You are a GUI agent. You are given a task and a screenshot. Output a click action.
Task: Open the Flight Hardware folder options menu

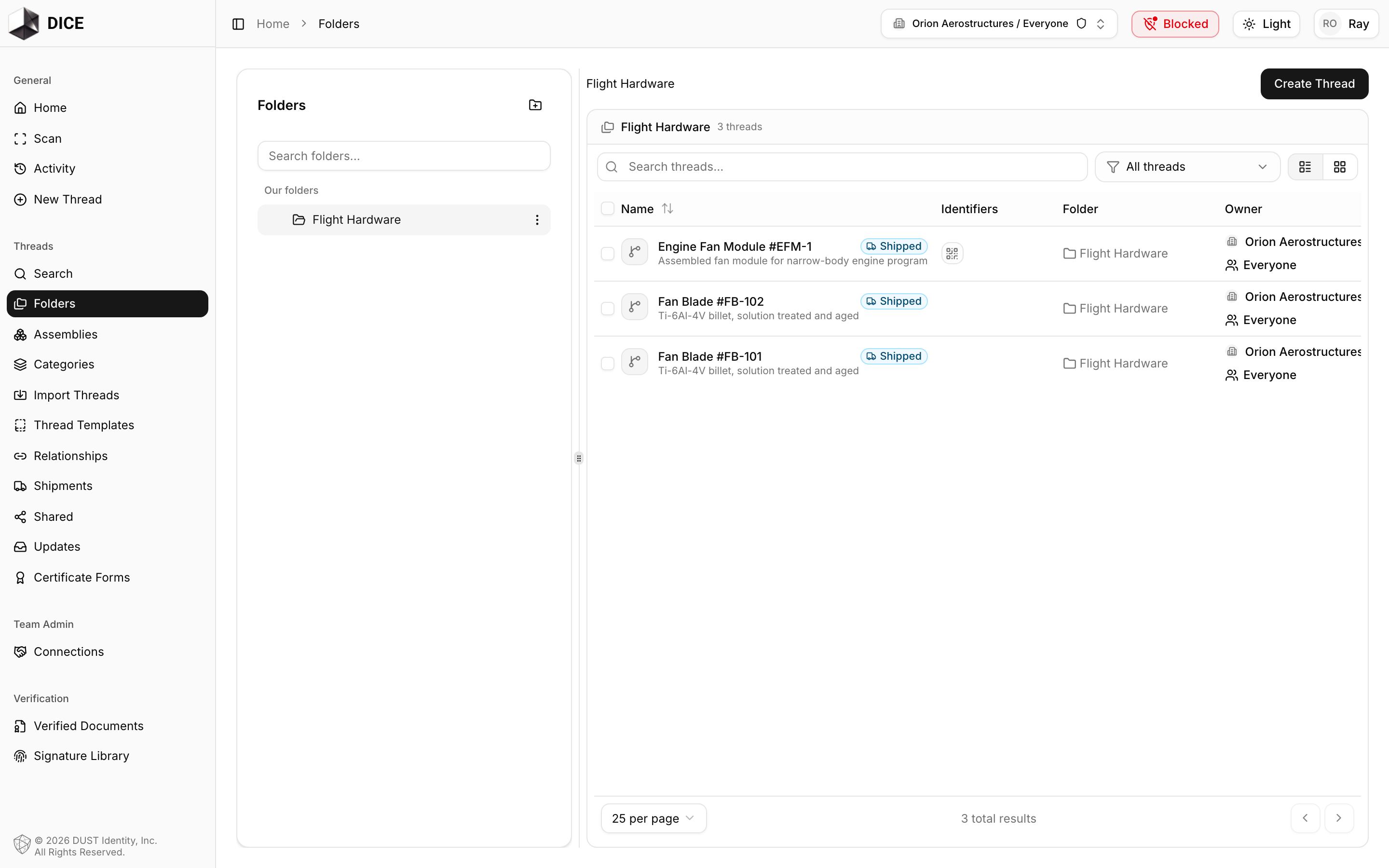tap(537, 220)
